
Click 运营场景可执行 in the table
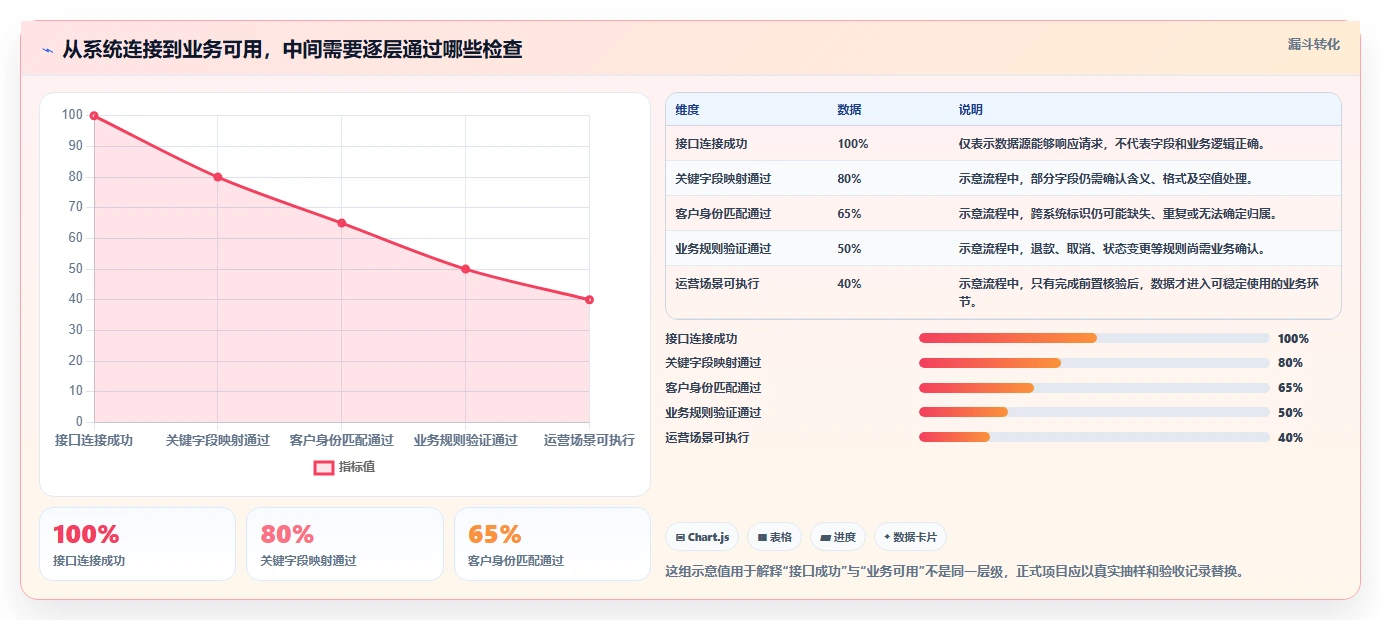(x=717, y=284)
